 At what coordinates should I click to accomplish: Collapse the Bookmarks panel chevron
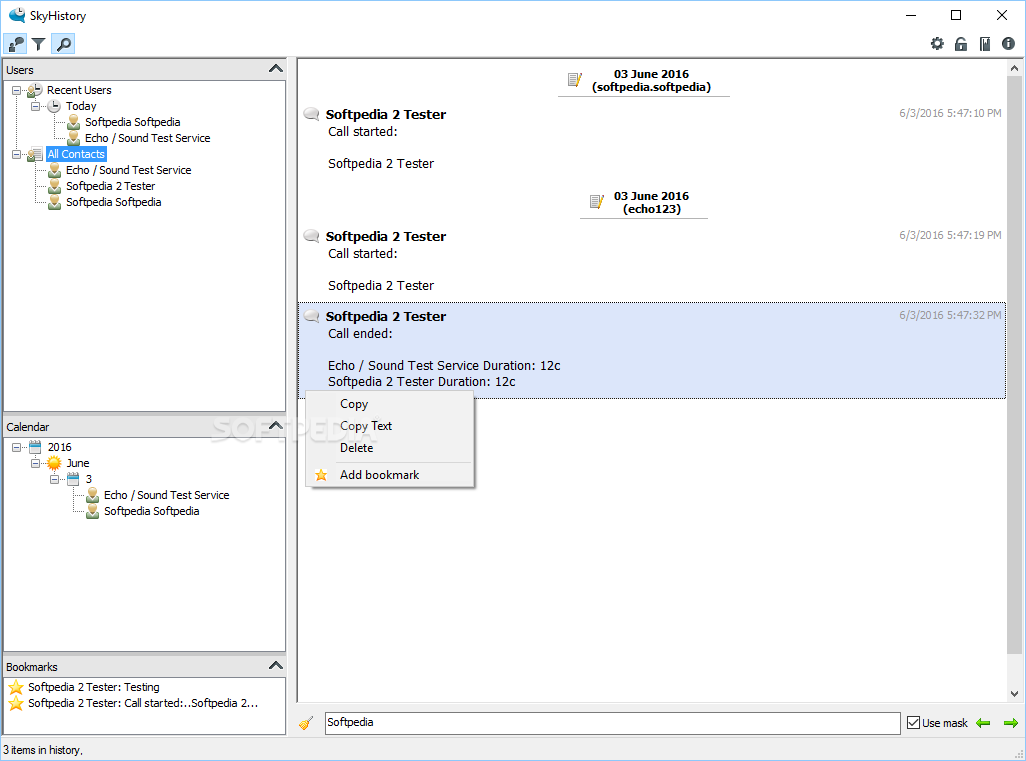point(276,665)
